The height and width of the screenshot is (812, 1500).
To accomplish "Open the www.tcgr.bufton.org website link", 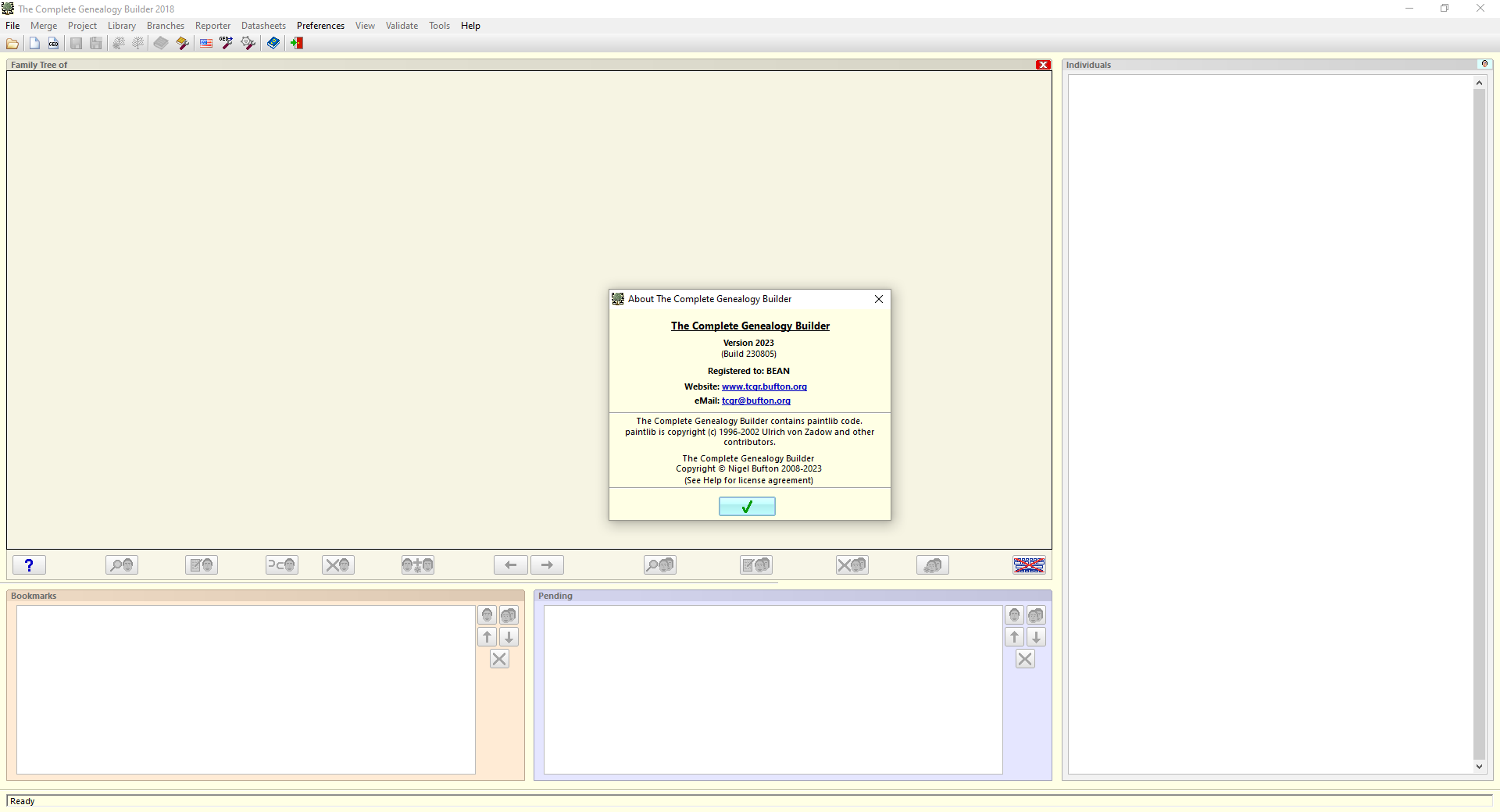I will (764, 386).
